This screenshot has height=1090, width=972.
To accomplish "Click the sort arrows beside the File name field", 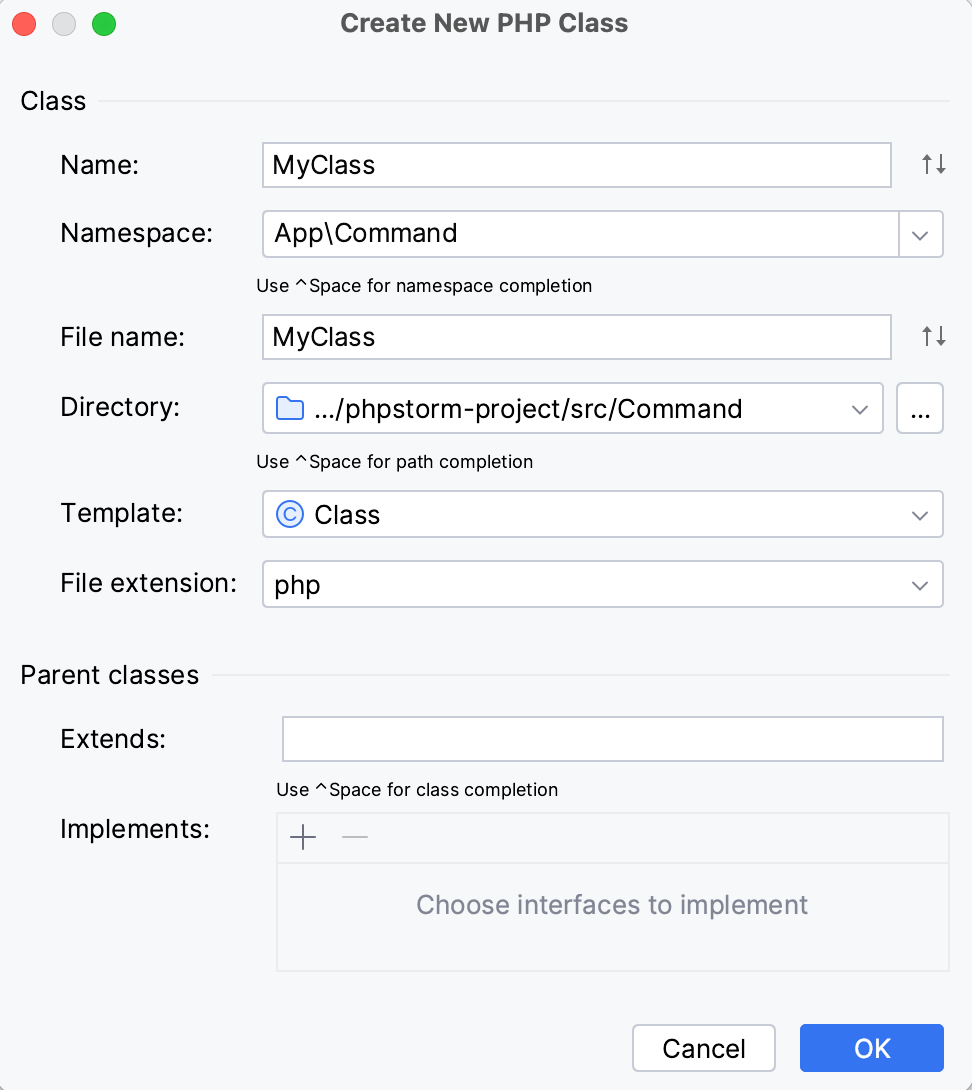I will (x=932, y=336).
